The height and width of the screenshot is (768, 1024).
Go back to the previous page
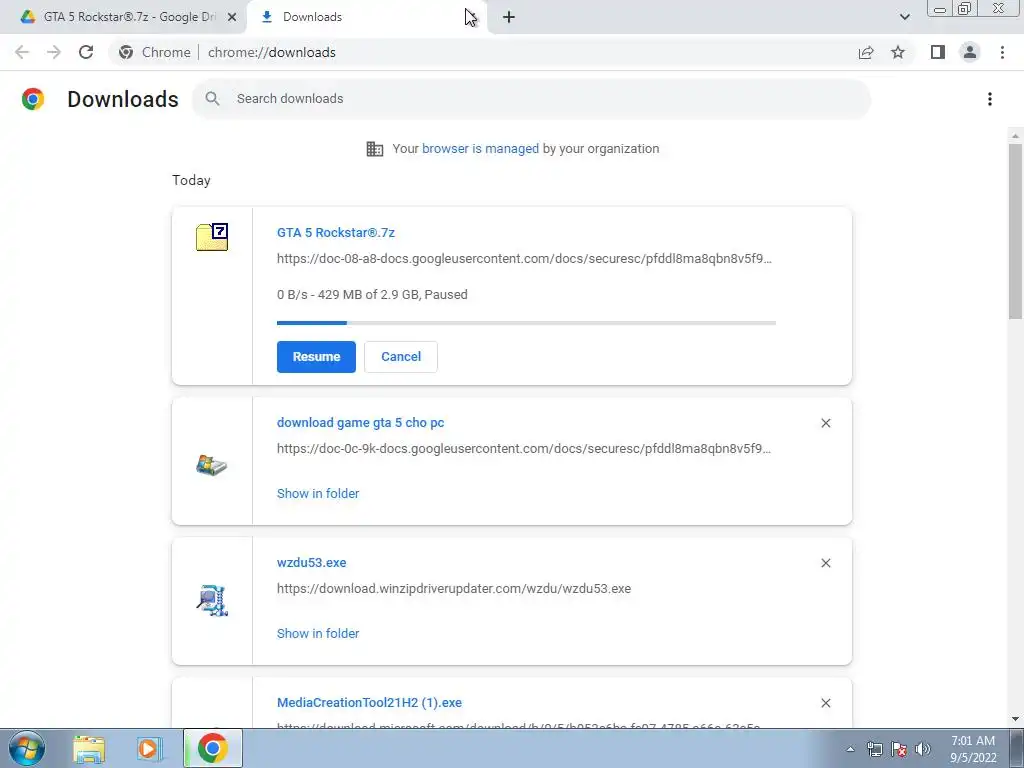22,52
